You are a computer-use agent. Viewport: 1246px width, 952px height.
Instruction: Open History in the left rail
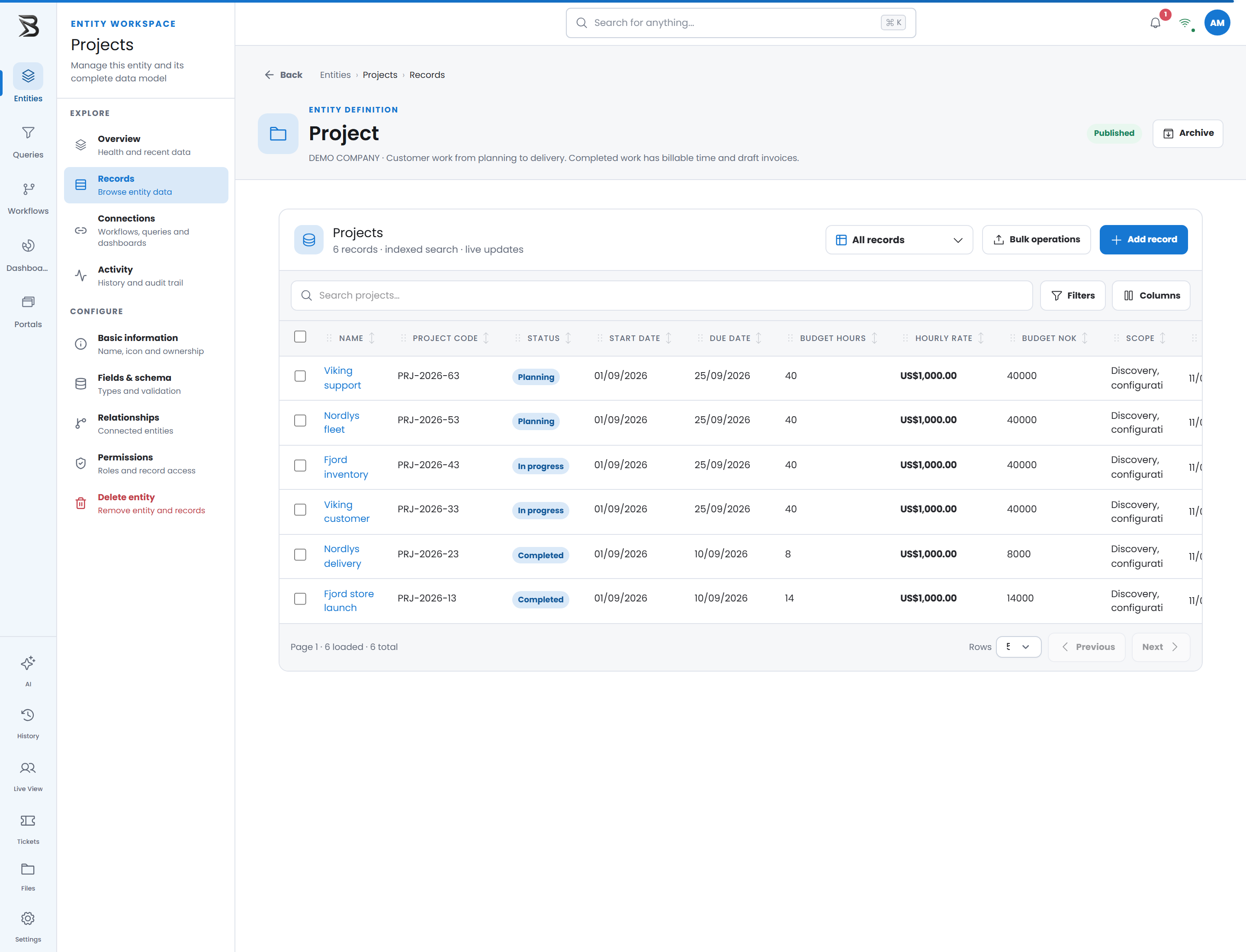28,723
